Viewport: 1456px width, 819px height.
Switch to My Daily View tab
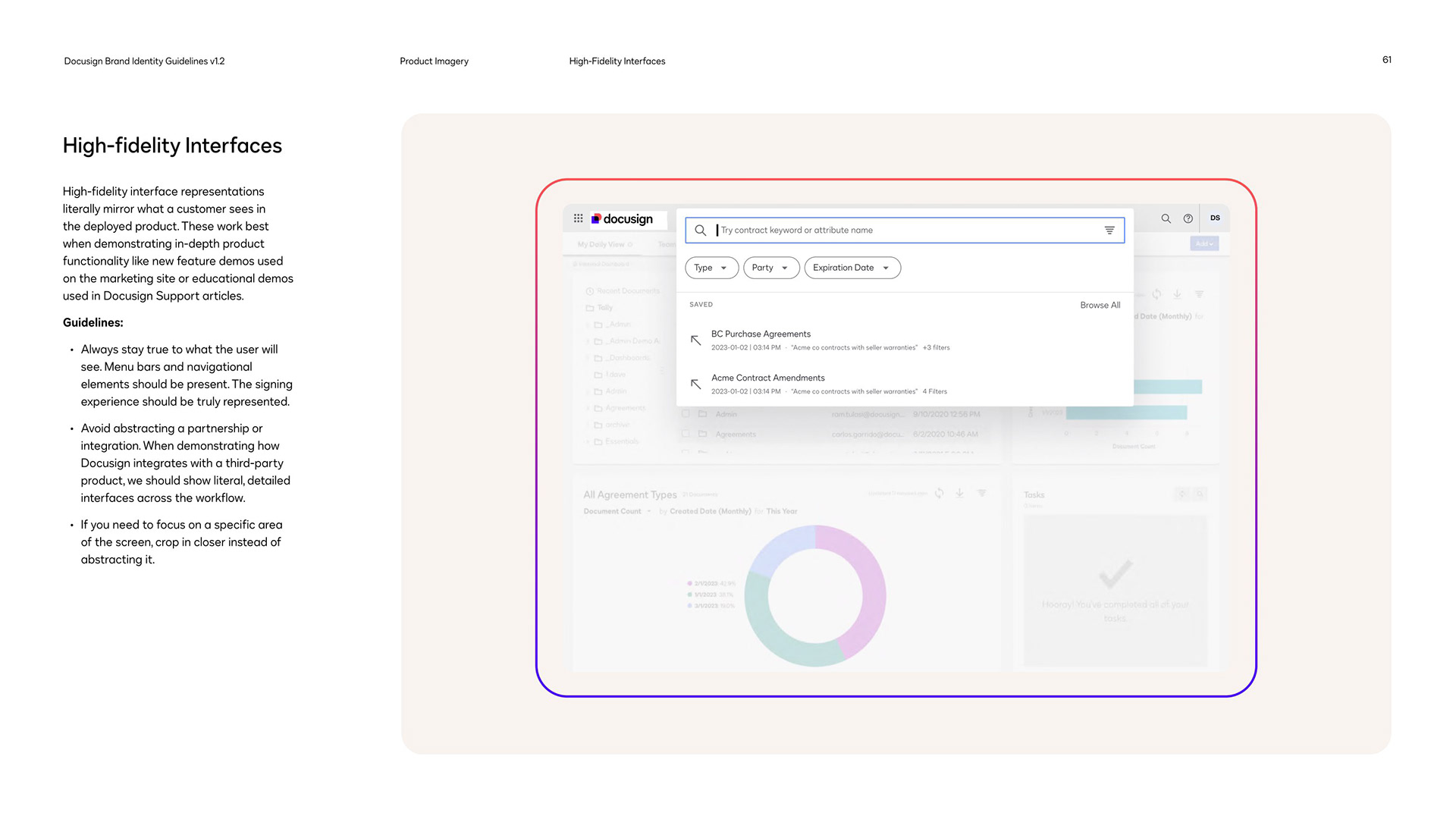(601, 245)
